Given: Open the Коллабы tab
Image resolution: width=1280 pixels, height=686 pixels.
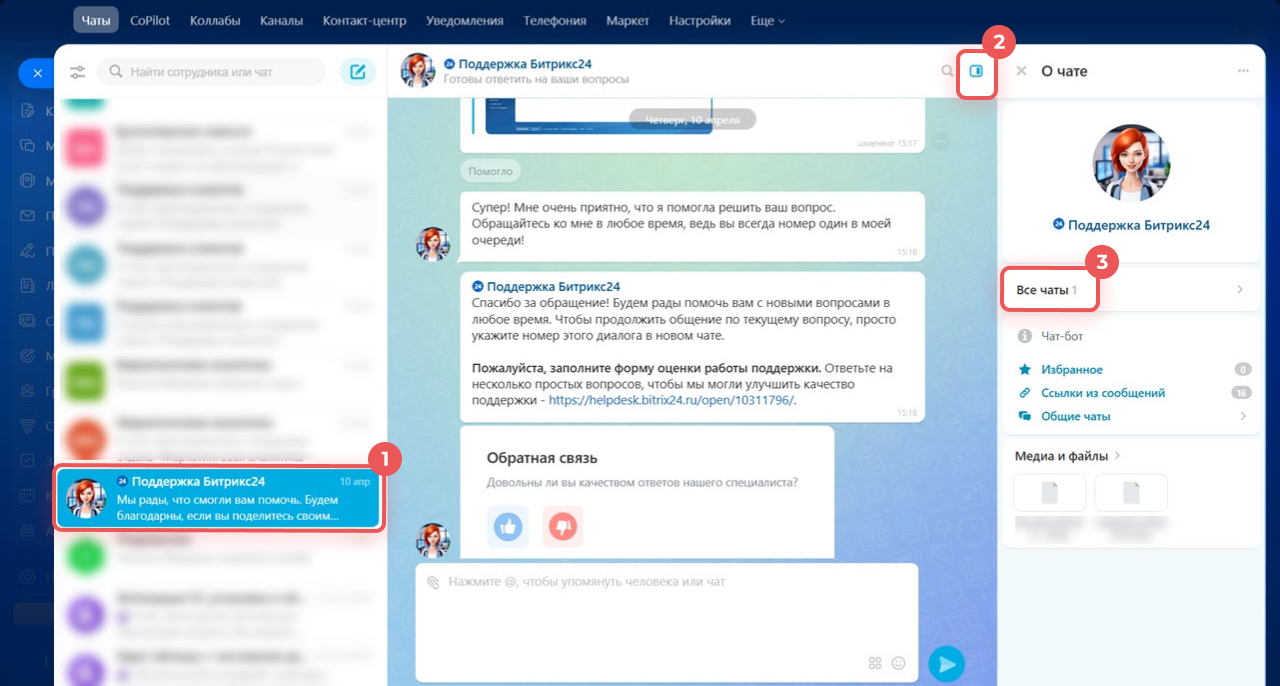Looking at the screenshot, I should click(x=216, y=20).
